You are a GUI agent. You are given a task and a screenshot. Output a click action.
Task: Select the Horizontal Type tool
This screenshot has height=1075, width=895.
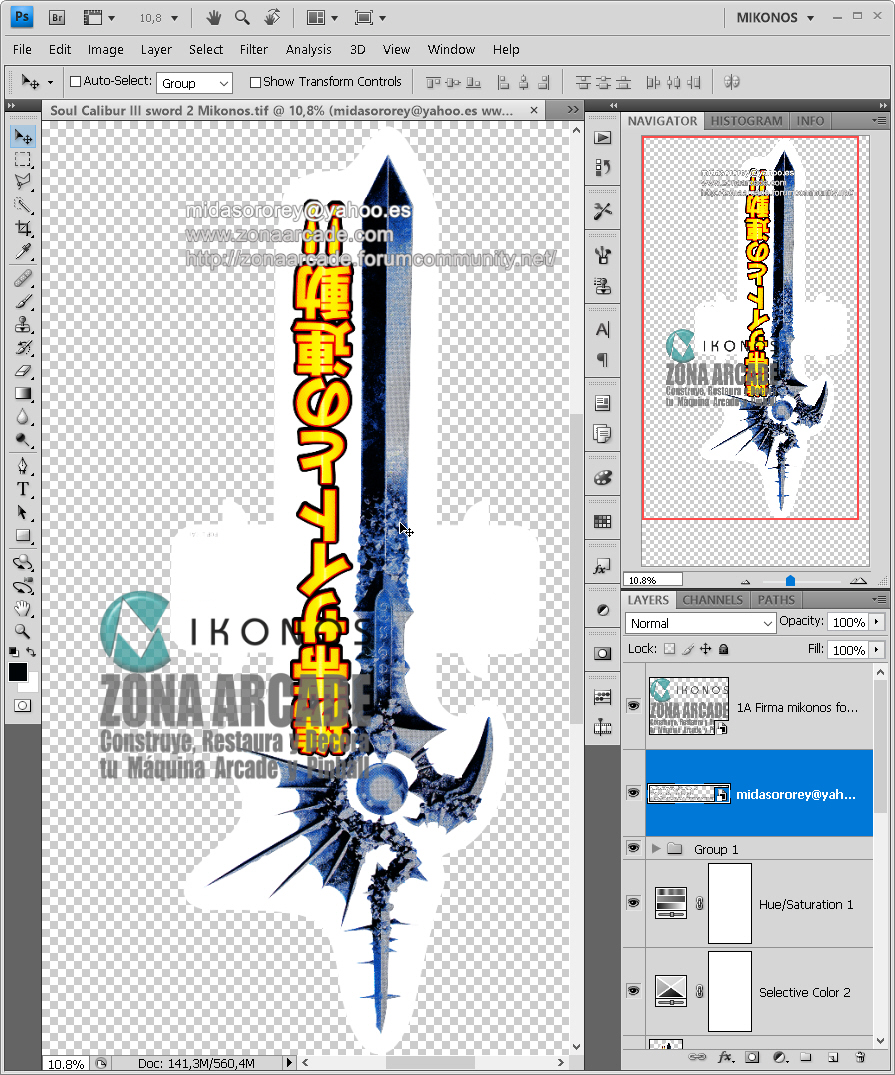(x=22, y=489)
